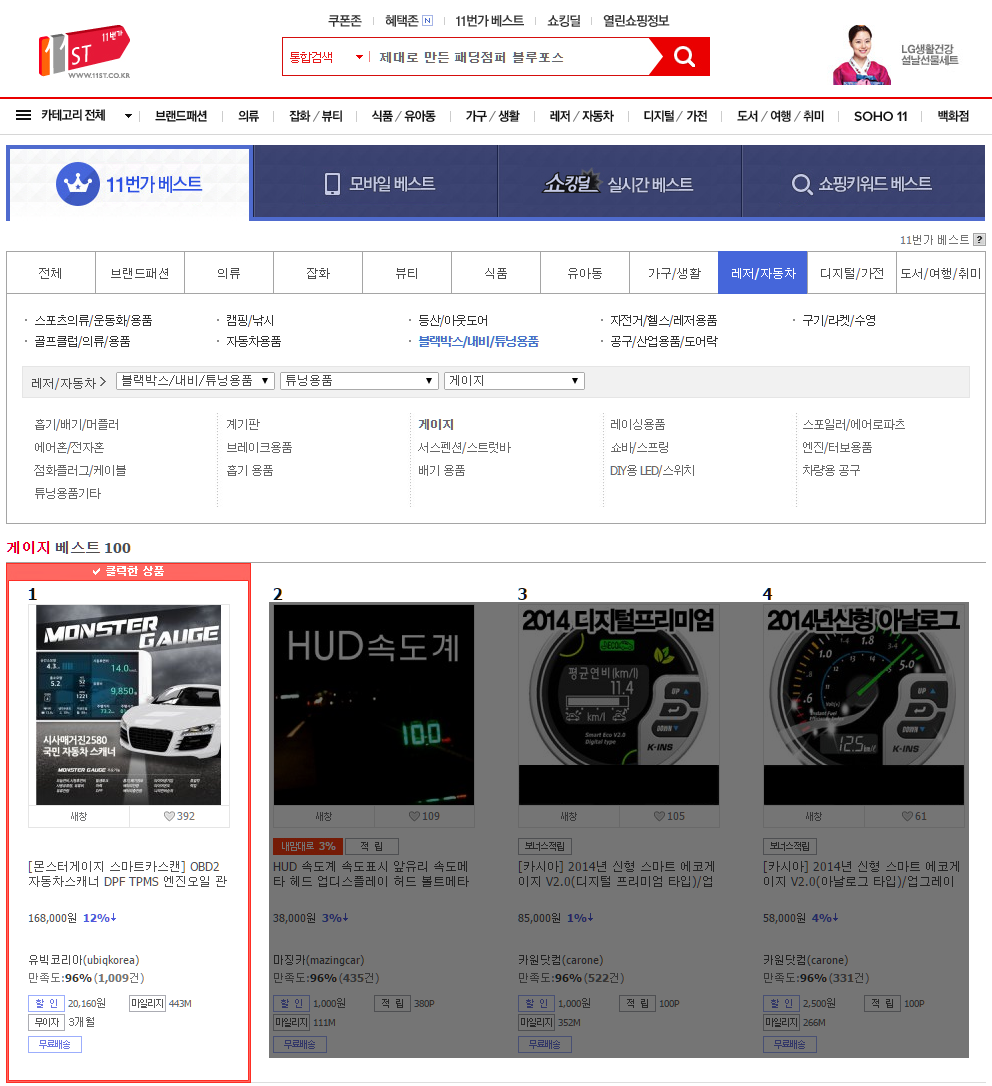Viewport: 992px width, 1086px height.
Task: Click the 내맘대로 3% badge
Action: click(x=308, y=846)
